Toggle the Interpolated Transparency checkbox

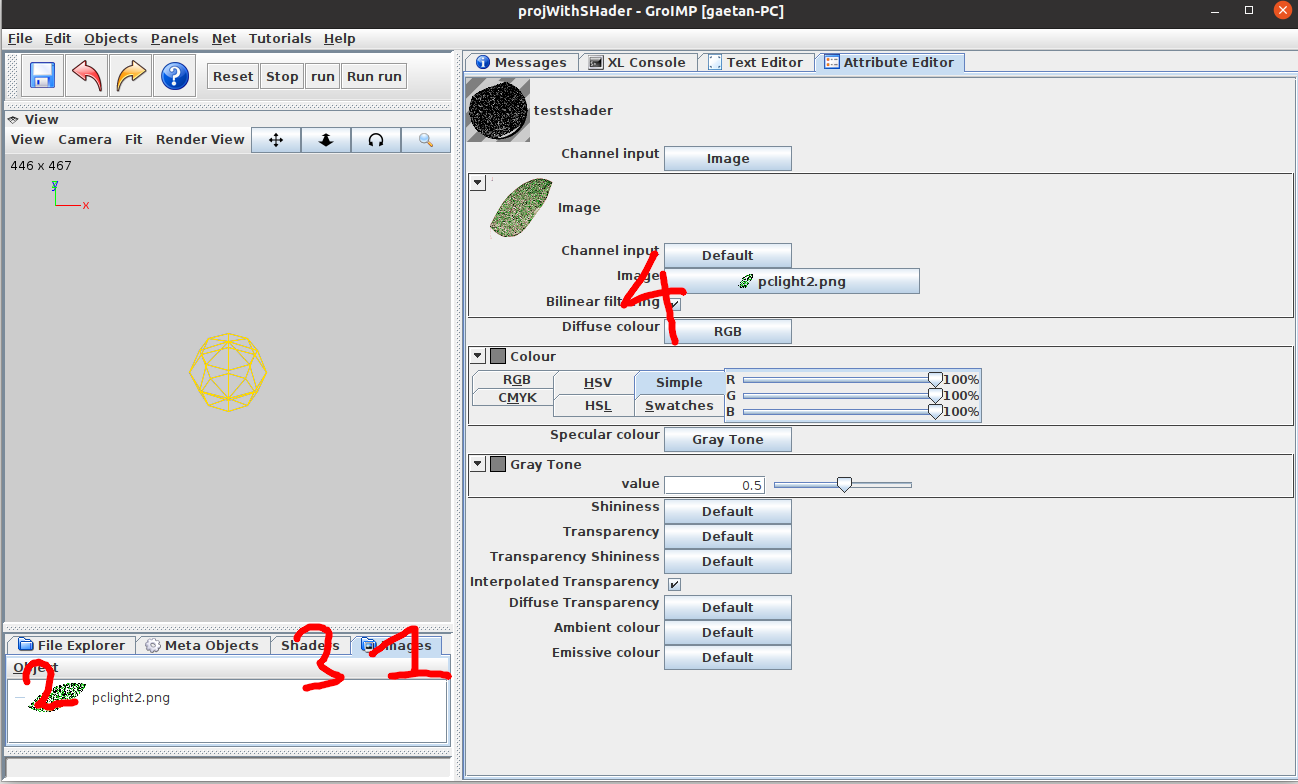[x=675, y=584]
